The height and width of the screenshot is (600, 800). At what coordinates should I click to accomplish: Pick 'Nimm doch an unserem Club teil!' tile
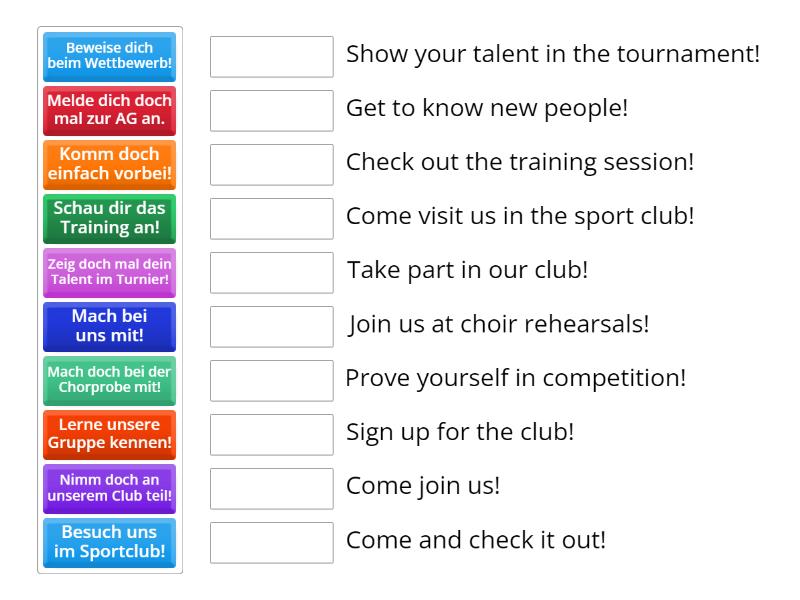[x=110, y=489]
